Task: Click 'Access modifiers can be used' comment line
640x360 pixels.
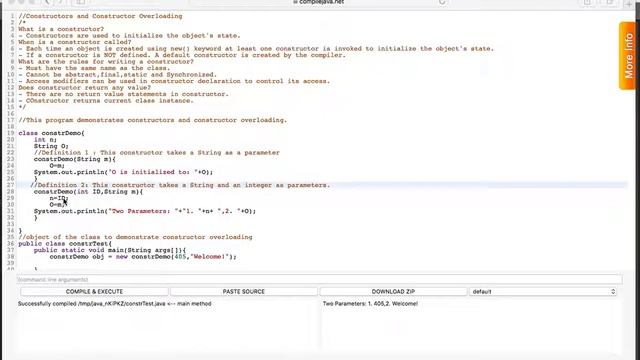Action: (174, 81)
